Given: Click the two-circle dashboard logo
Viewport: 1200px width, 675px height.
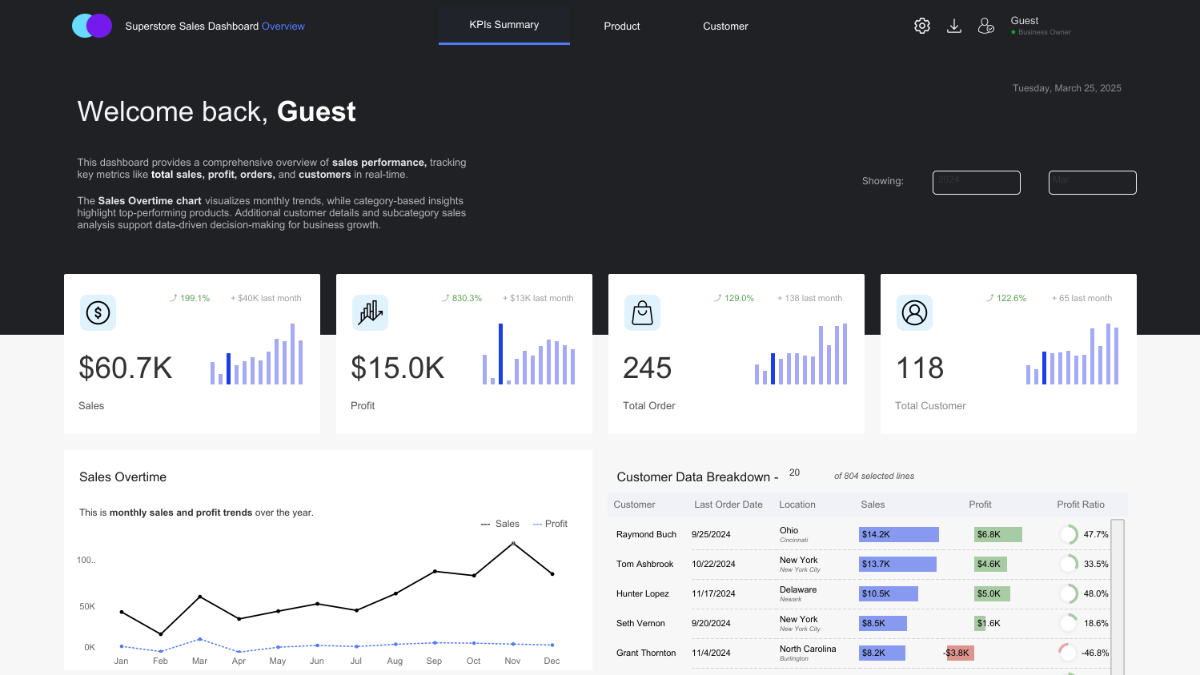Looking at the screenshot, I should (92, 26).
